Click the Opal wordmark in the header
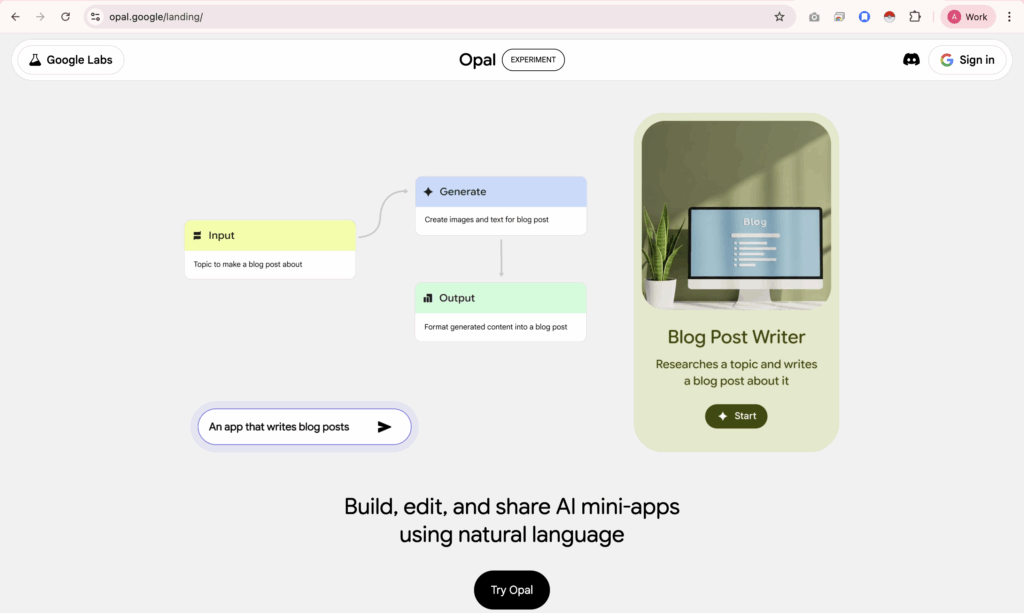Viewport: 1024px width, 613px height. (477, 59)
